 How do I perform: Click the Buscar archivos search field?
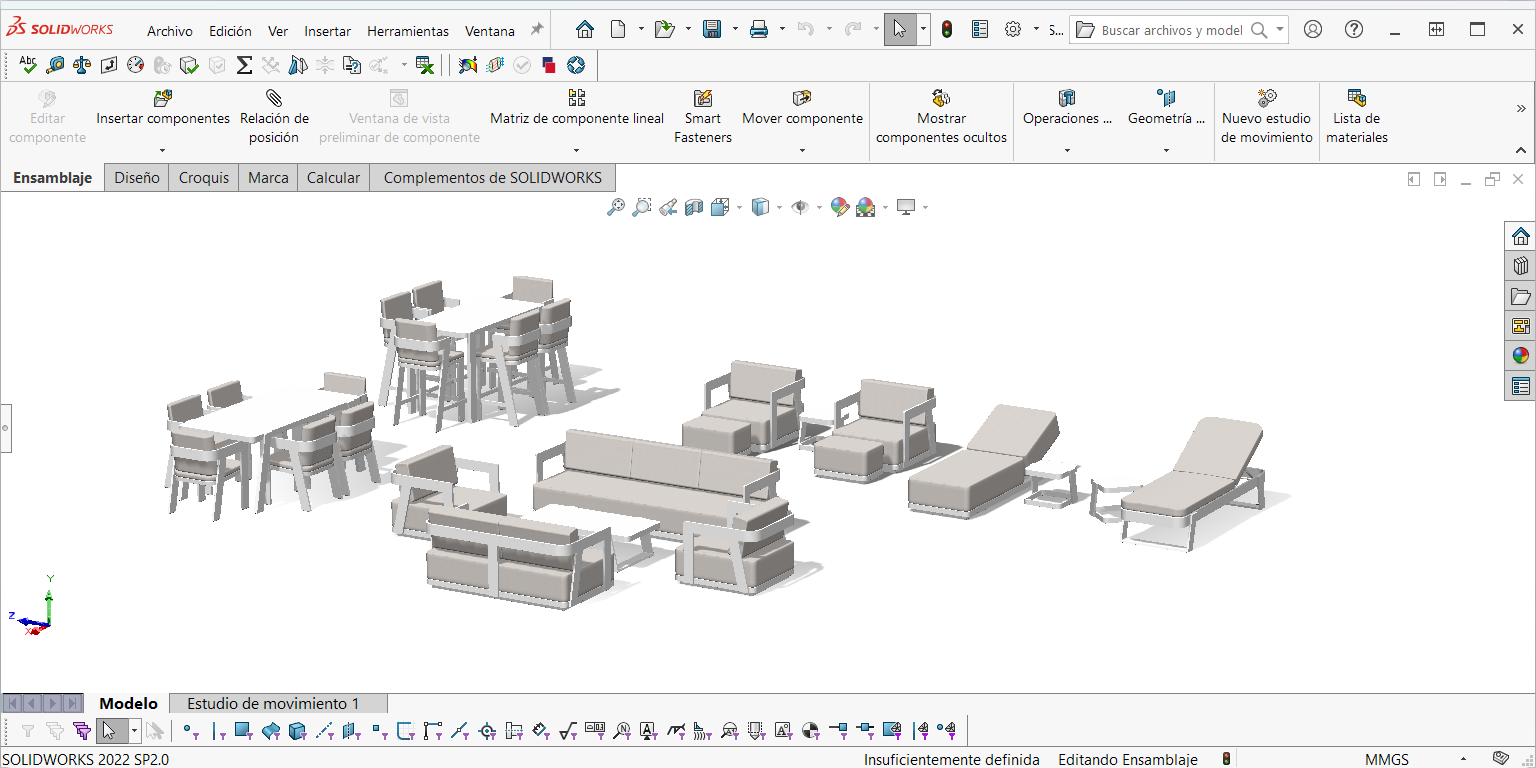pos(1170,30)
